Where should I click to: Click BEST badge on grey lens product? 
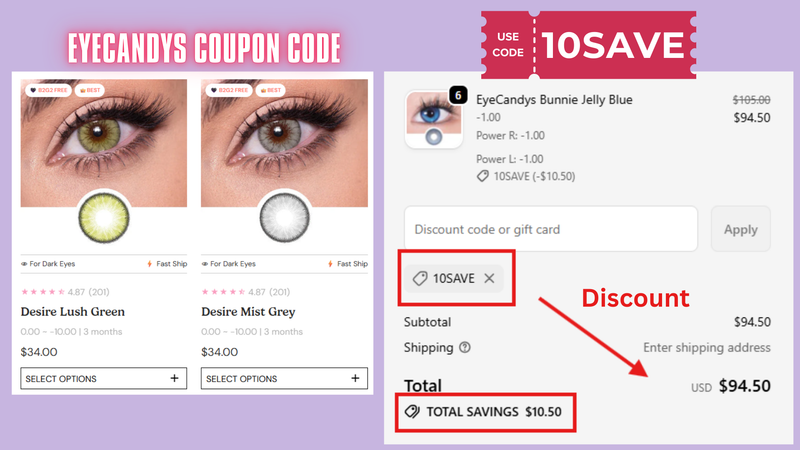point(270,90)
